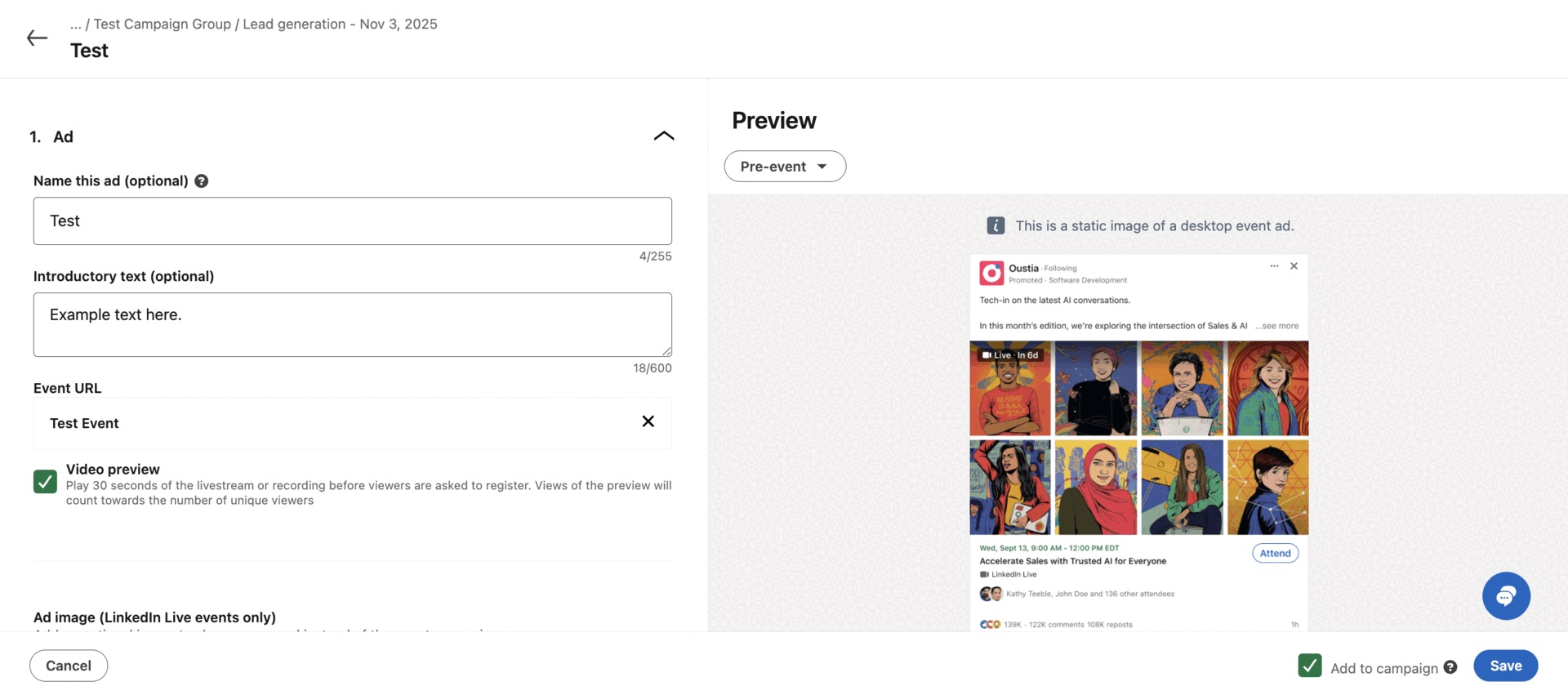Click the info icon above preview

point(995,226)
